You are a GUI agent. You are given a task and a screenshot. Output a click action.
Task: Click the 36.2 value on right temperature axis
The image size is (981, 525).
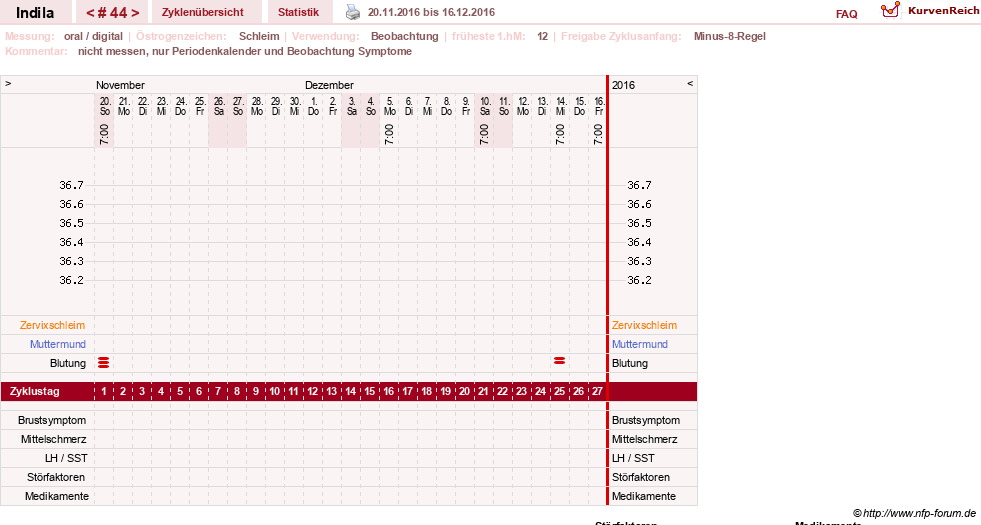[639, 280]
